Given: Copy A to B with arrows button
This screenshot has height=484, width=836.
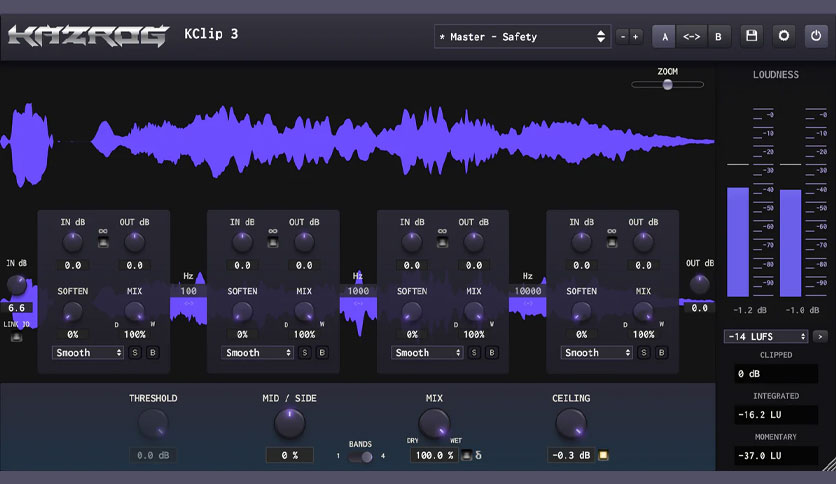Looking at the screenshot, I should click(x=692, y=37).
